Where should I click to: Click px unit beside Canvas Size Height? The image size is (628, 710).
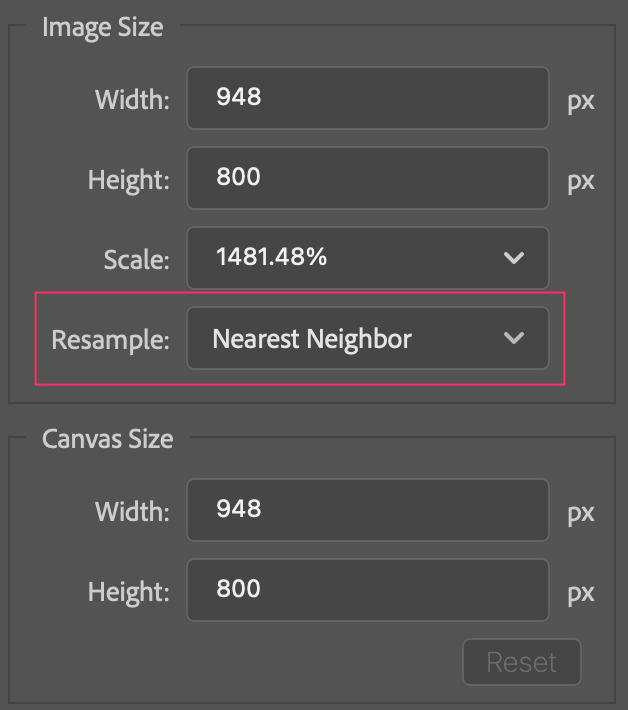[x=581, y=593]
